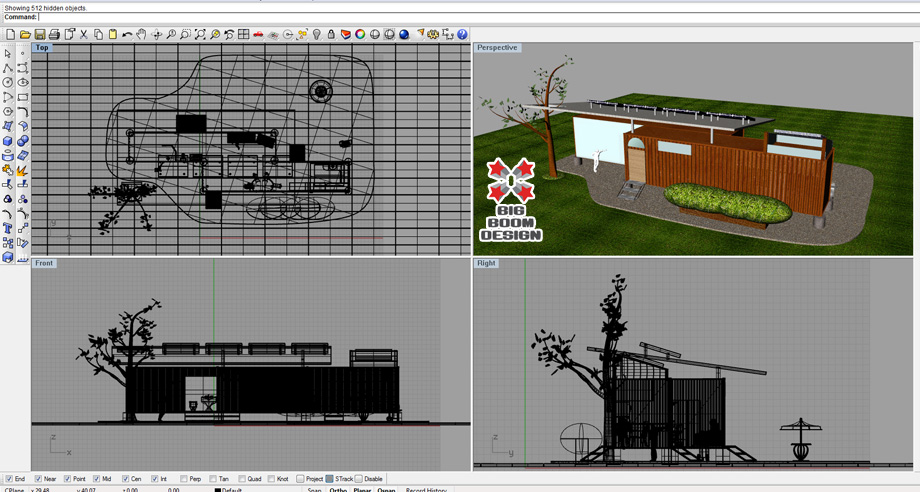Open the Perspective viewport title menu

(x=497, y=47)
